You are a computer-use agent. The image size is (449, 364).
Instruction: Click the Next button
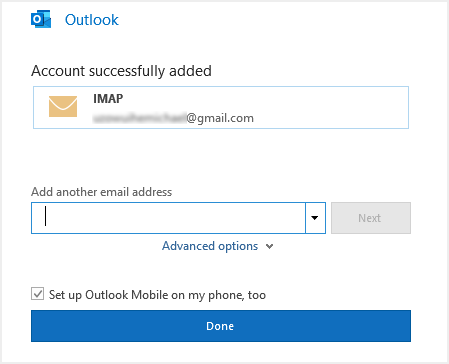point(371,218)
